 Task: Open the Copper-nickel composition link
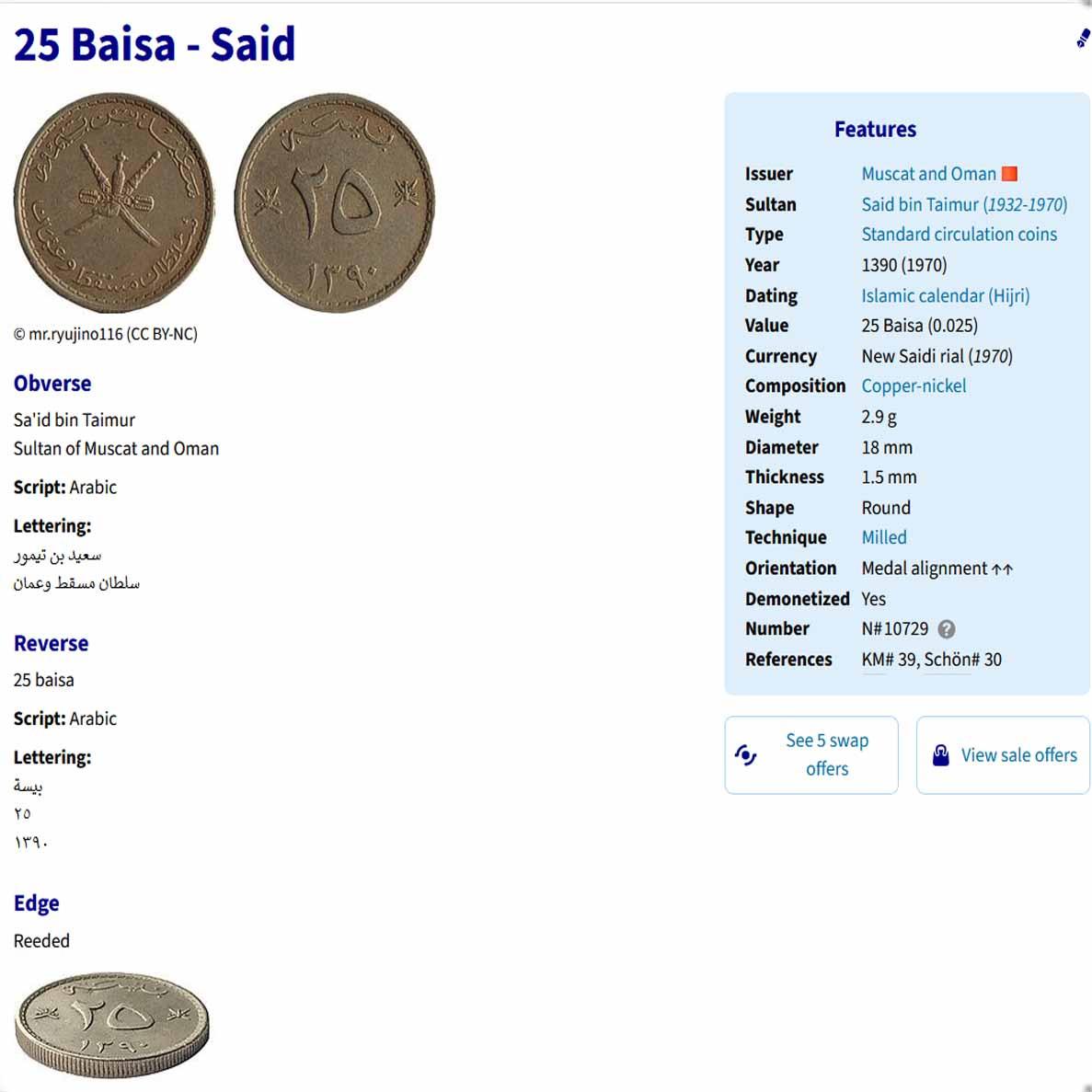pyautogui.click(x=914, y=385)
